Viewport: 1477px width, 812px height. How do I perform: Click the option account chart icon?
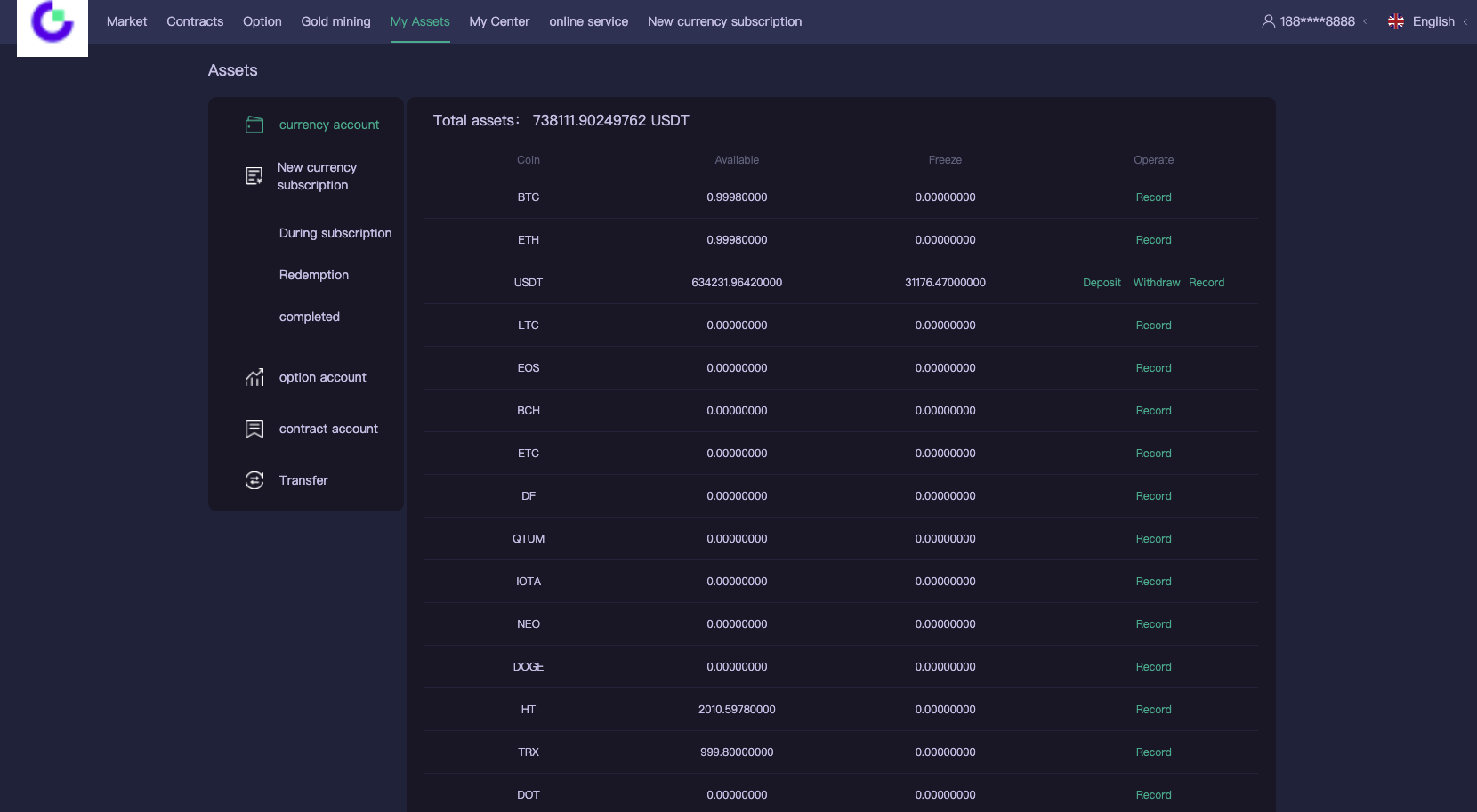point(254,378)
